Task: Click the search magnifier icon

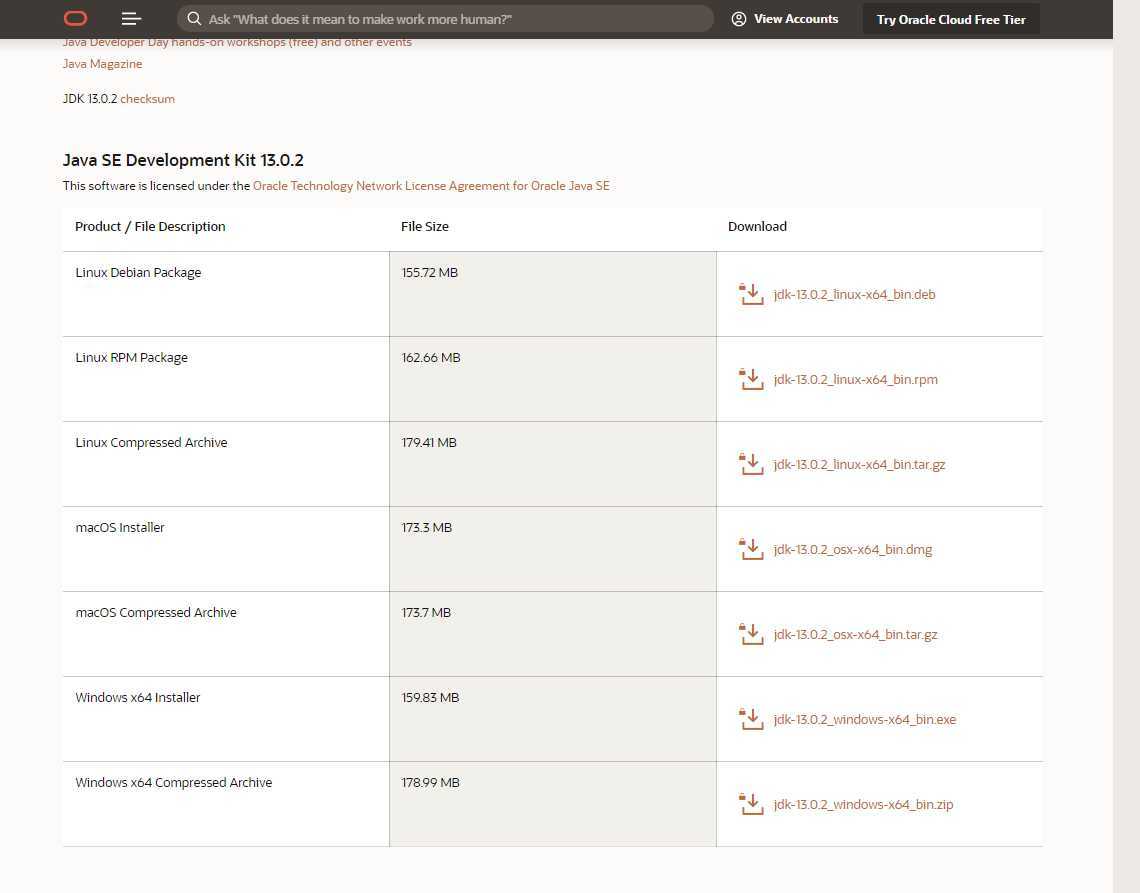Action: pyautogui.click(x=194, y=19)
